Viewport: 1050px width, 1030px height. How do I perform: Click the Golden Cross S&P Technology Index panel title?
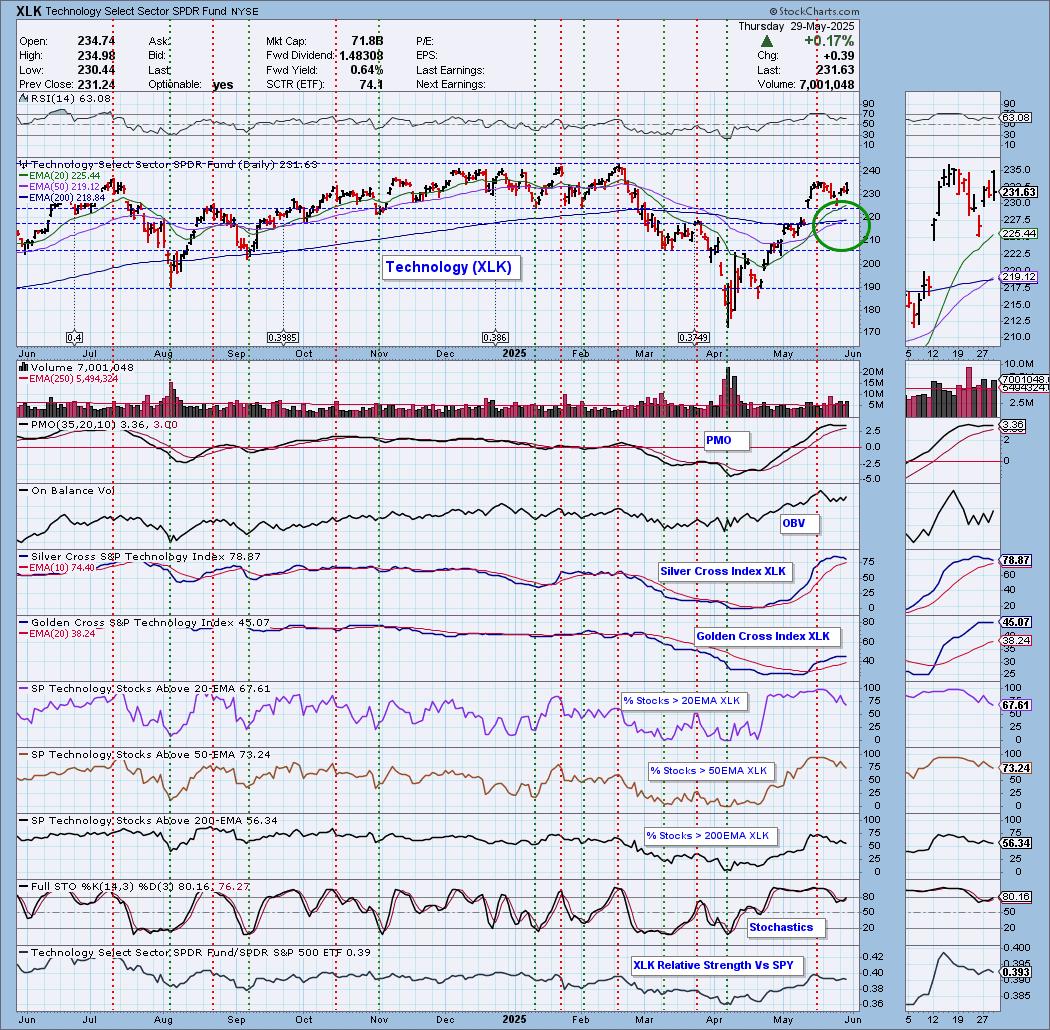point(145,622)
